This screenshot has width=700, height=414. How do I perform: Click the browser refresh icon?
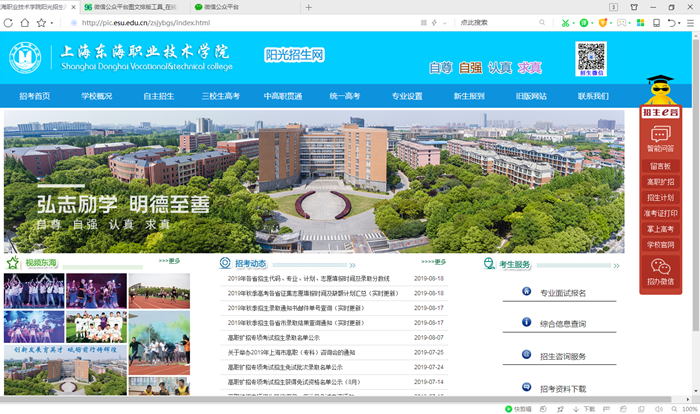8,23
